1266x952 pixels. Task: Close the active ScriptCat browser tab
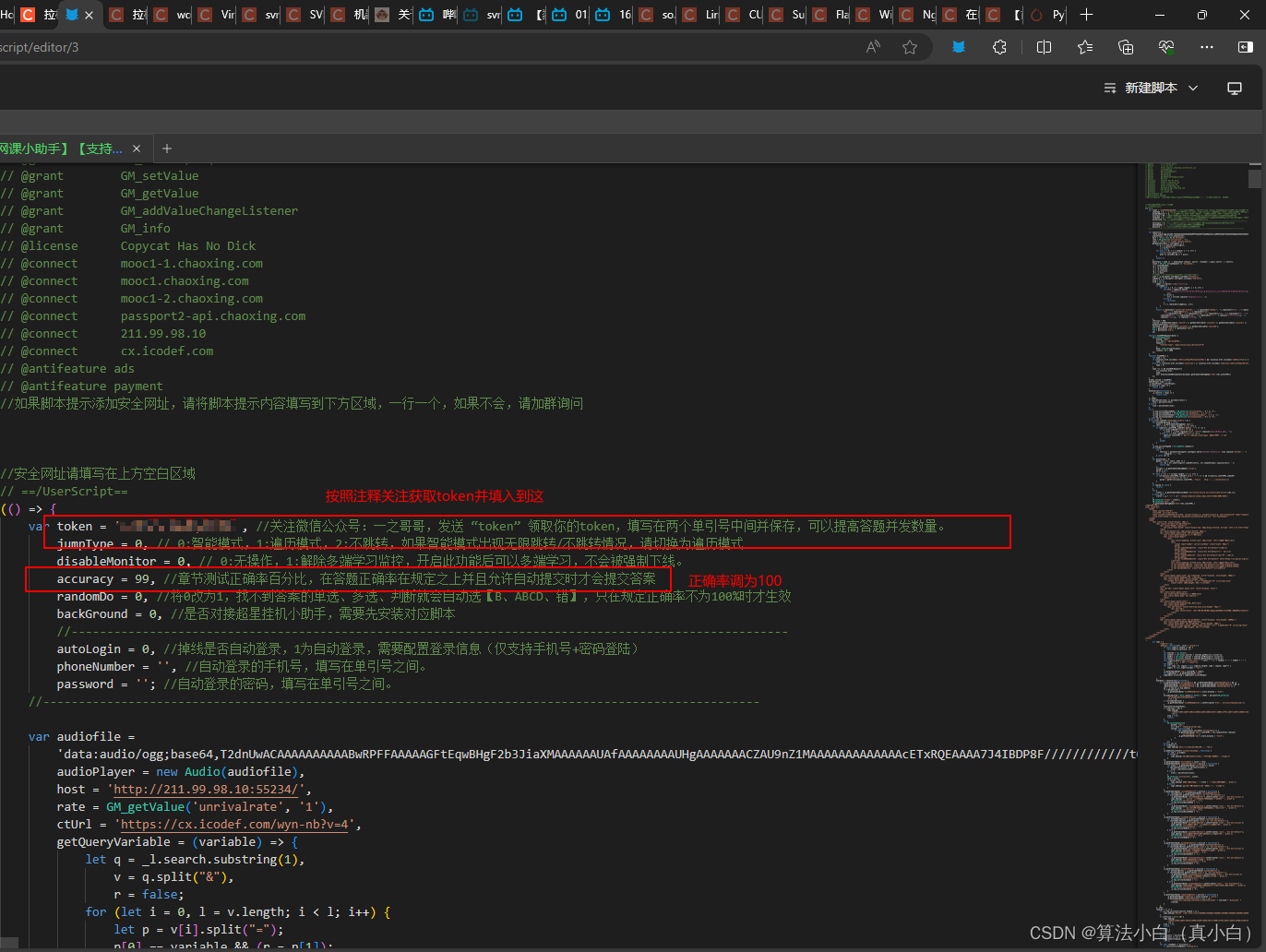pyautogui.click(x=89, y=15)
